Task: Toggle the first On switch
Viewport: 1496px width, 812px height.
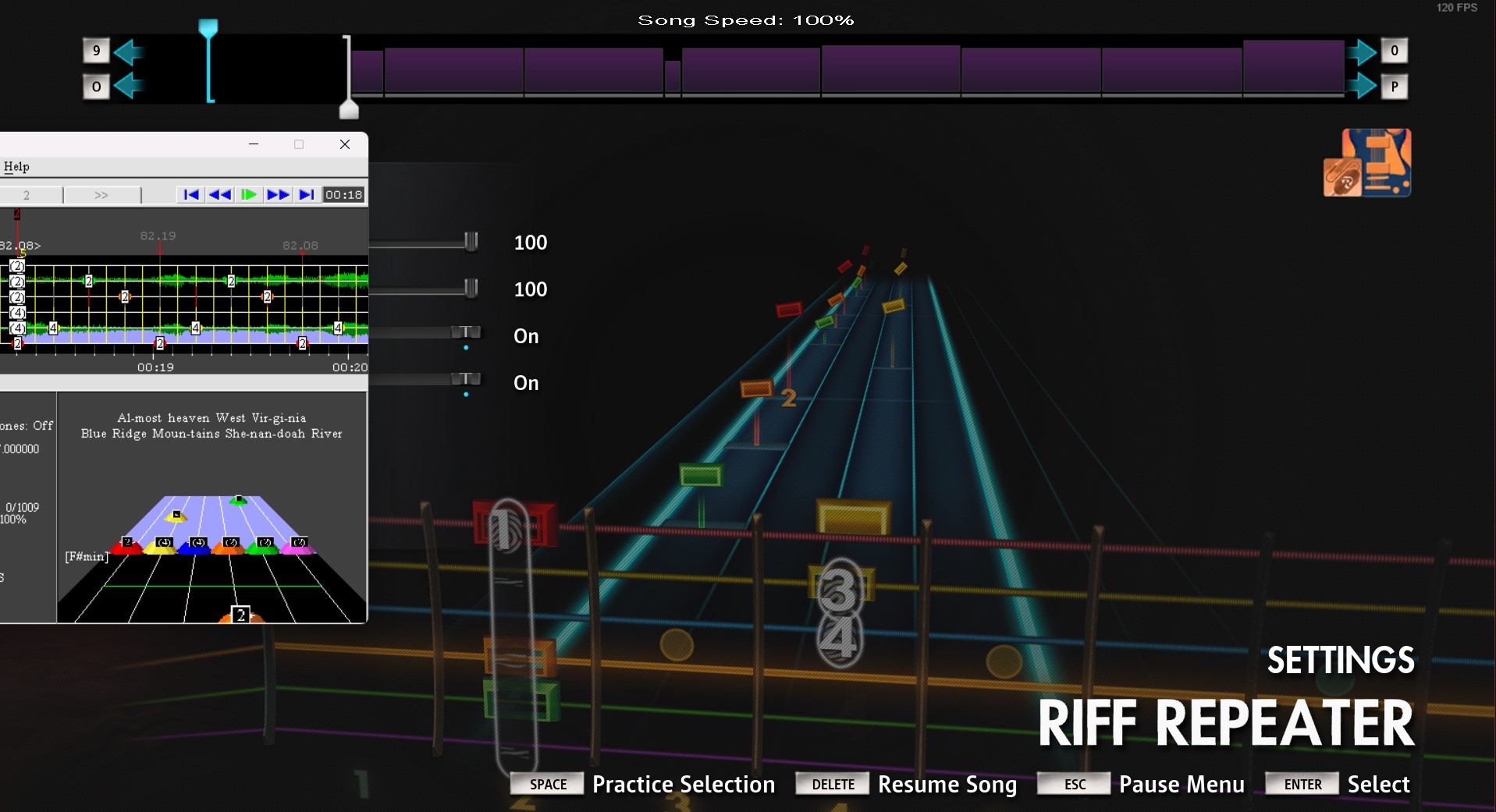Action: [466, 333]
